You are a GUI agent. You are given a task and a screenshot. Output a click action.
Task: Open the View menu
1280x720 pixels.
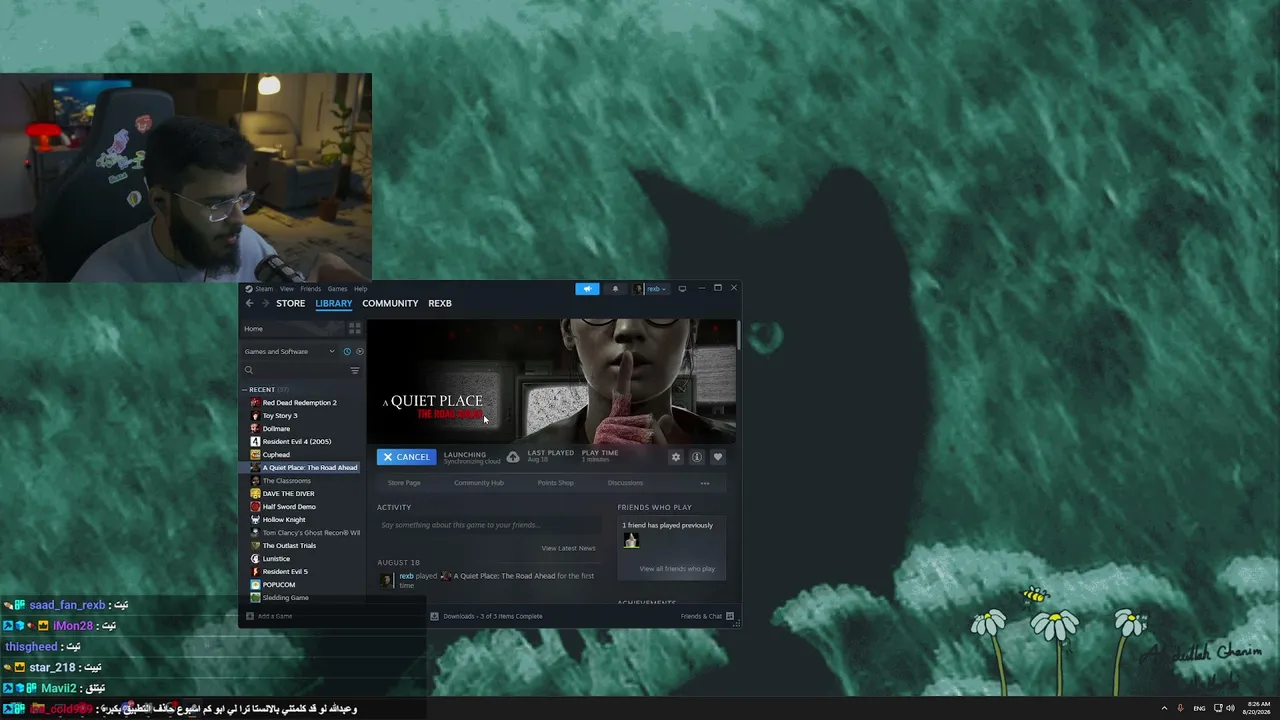[x=287, y=289]
